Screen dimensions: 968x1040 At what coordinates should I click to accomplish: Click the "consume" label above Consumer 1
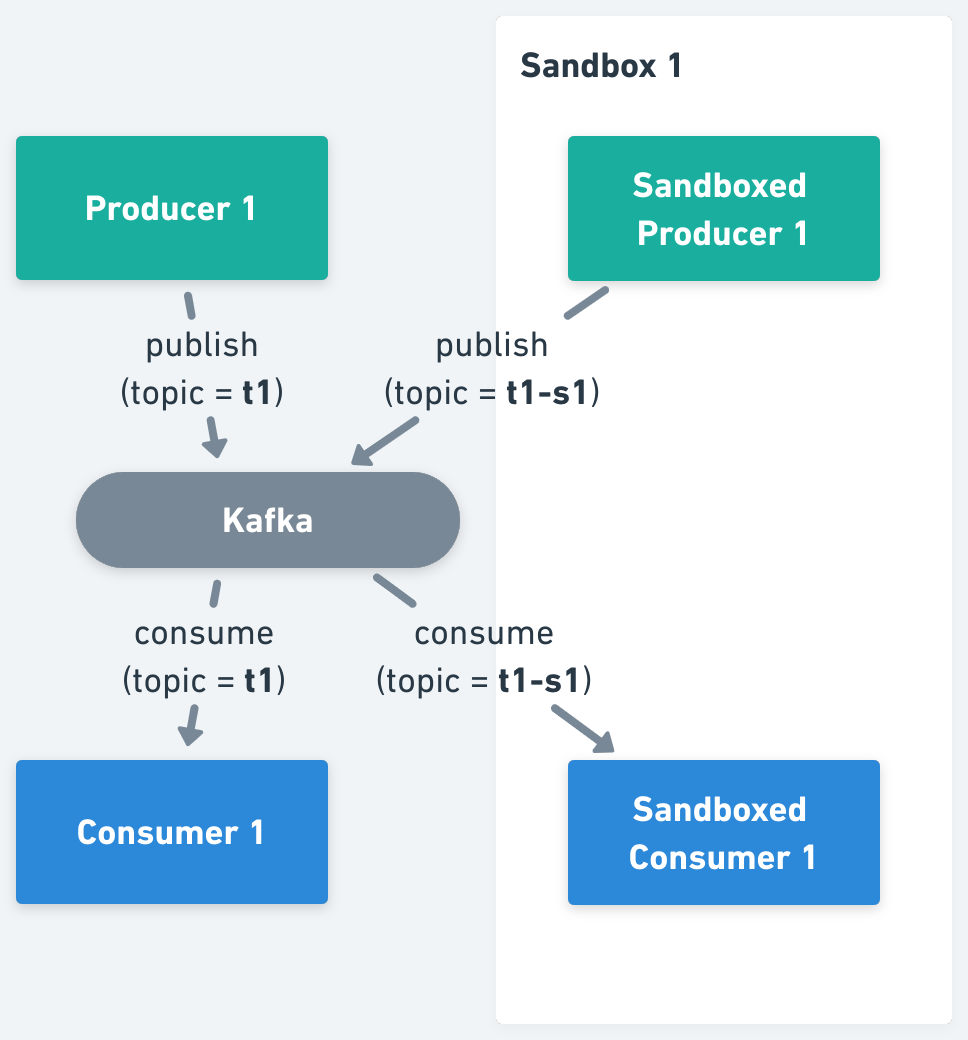(x=204, y=633)
